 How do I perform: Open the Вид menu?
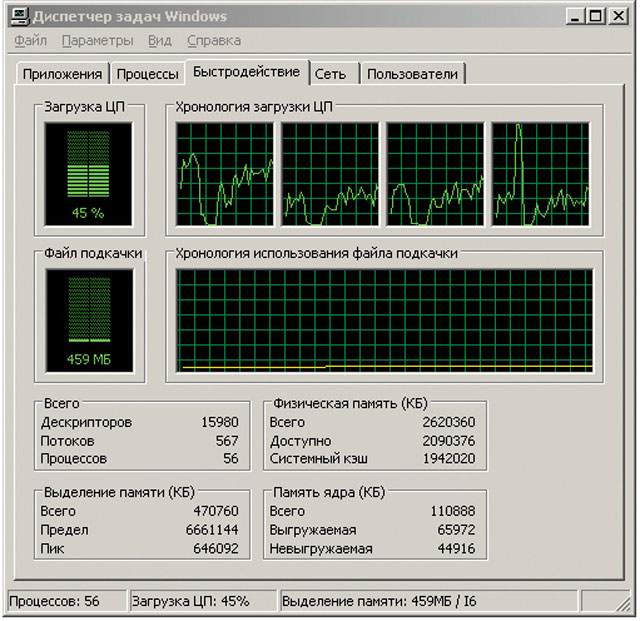[x=160, y=41]
